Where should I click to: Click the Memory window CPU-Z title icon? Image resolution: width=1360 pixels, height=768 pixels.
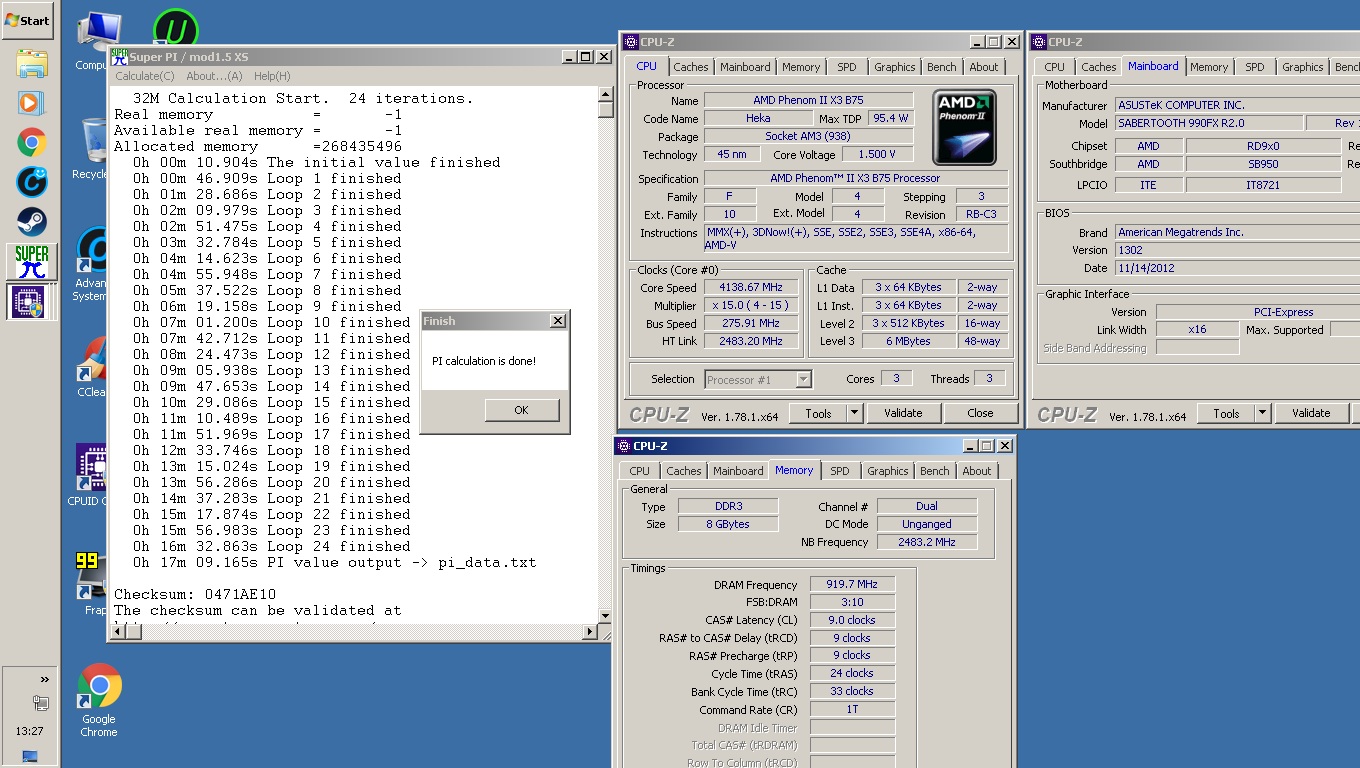pos(625,446)
